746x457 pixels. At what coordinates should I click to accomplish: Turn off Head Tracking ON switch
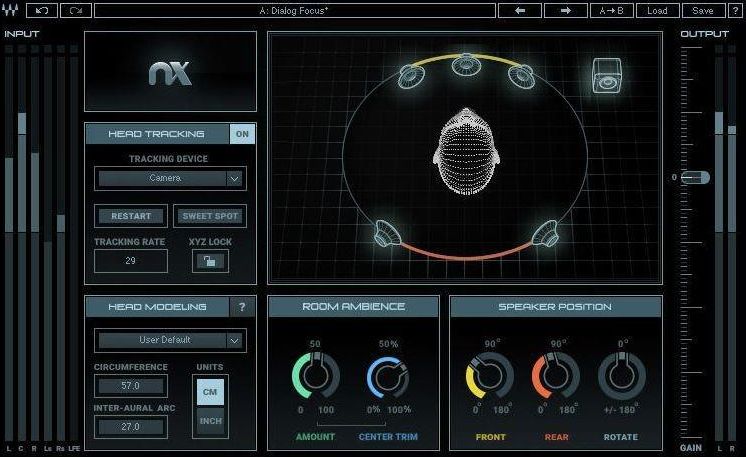[x=242, y=134]
